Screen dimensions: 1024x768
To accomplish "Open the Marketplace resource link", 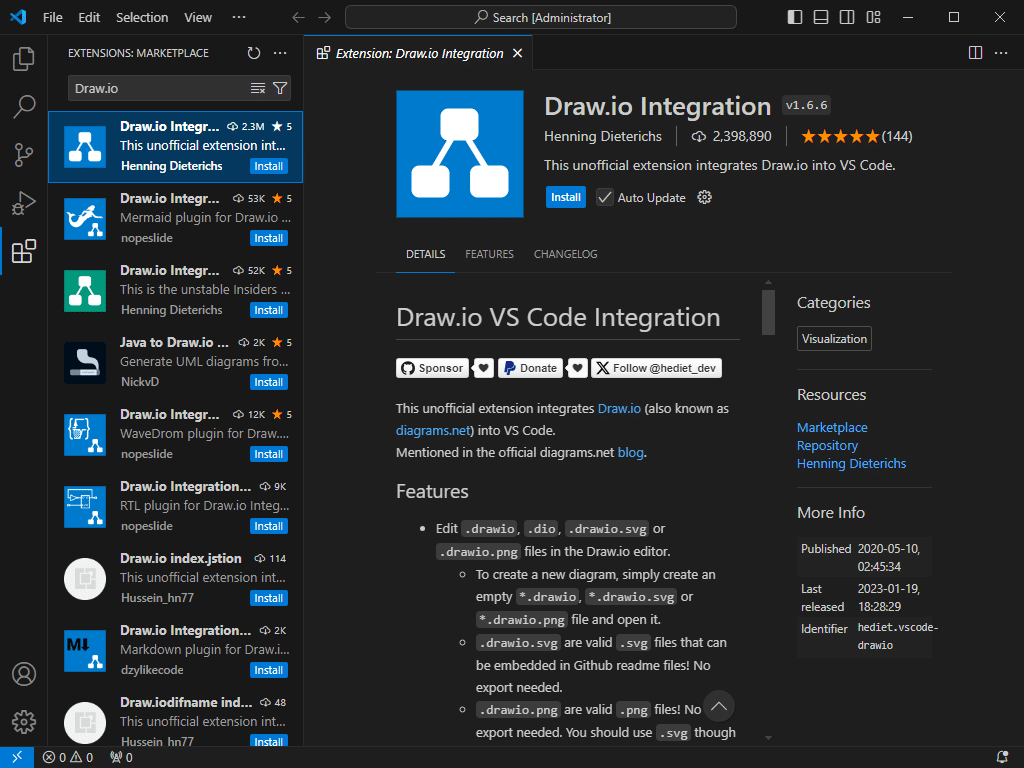I will (832, 427).
